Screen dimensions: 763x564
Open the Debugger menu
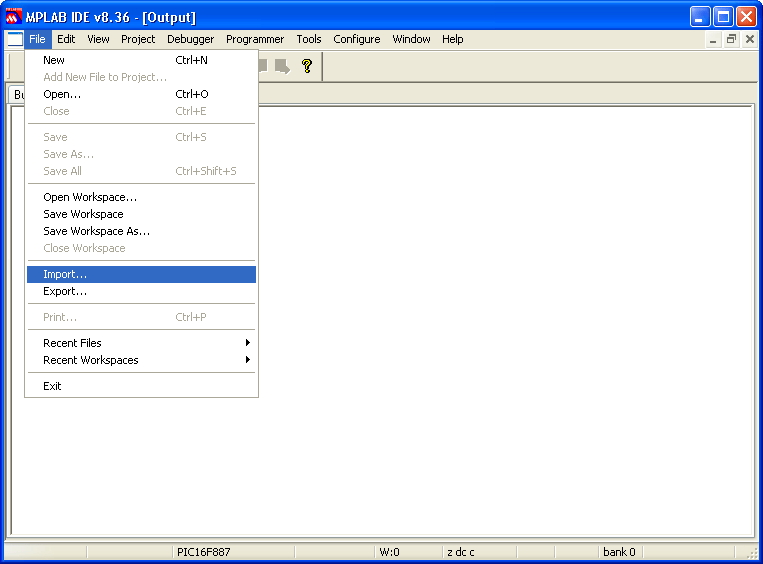[191, 39]
